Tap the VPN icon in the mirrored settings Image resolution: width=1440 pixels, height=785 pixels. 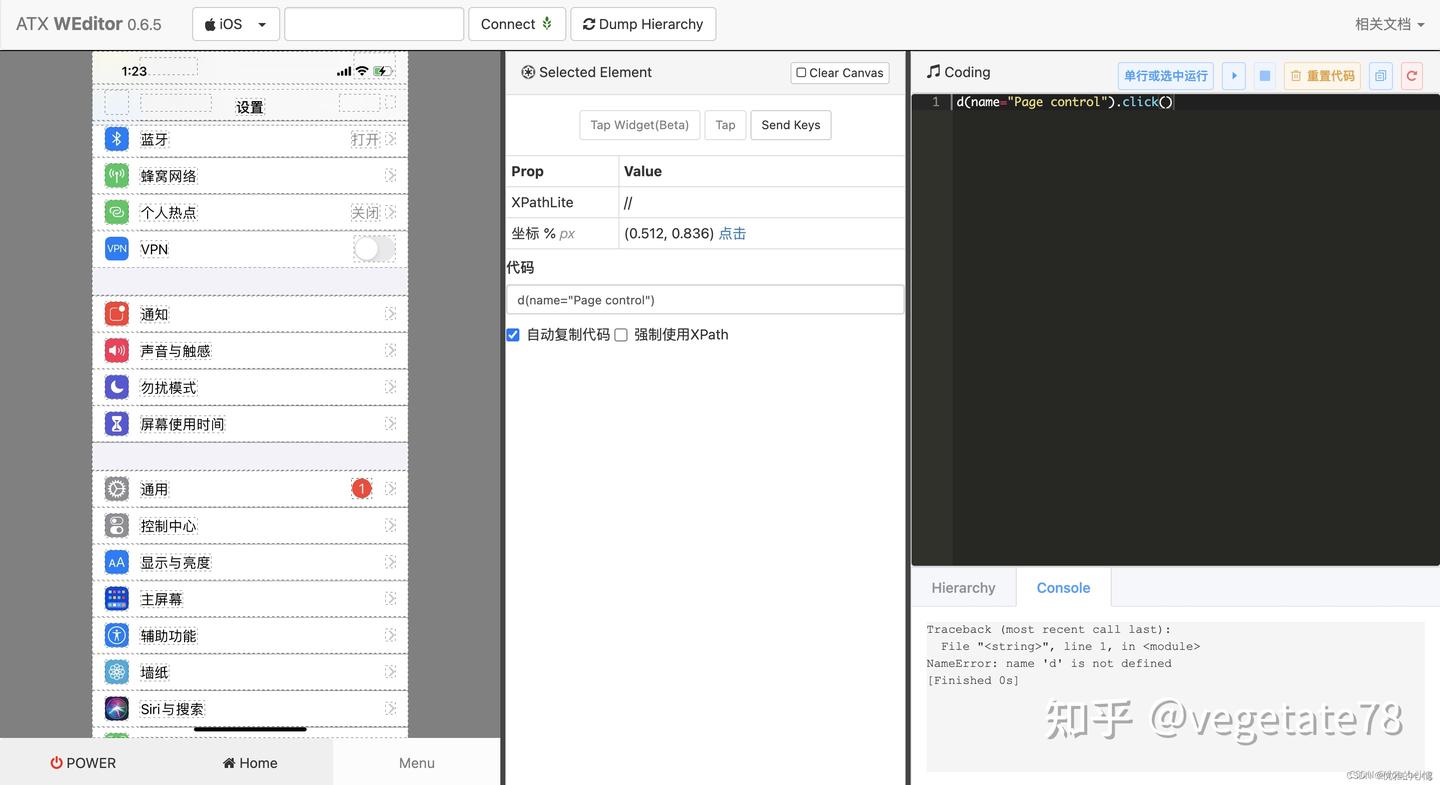116,248
